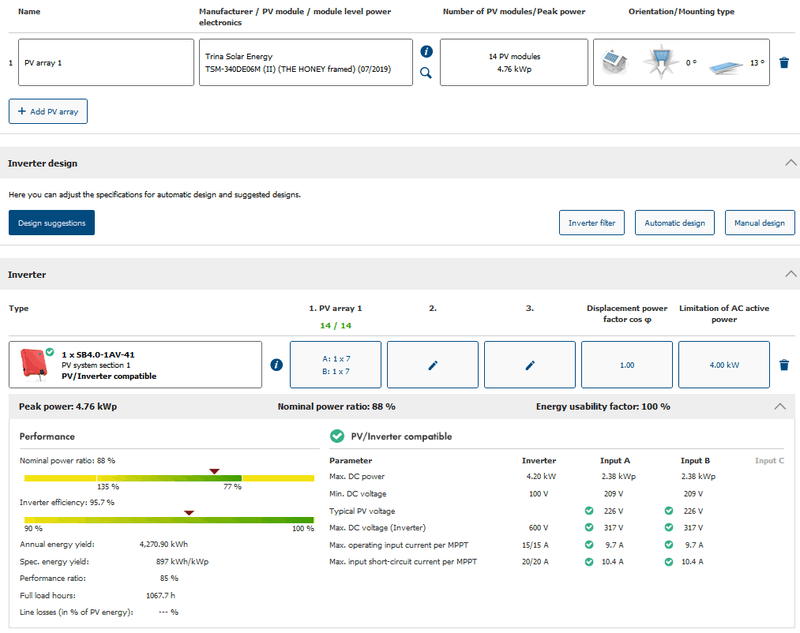Viewport: 800px width, 633px height.
Task: Click pencil edit icon in column 2
Action: [433, 365]
